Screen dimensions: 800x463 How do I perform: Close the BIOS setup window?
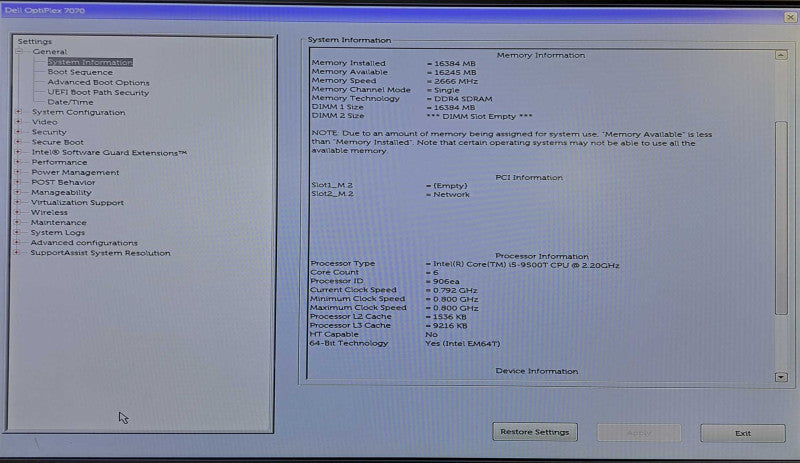790,17
